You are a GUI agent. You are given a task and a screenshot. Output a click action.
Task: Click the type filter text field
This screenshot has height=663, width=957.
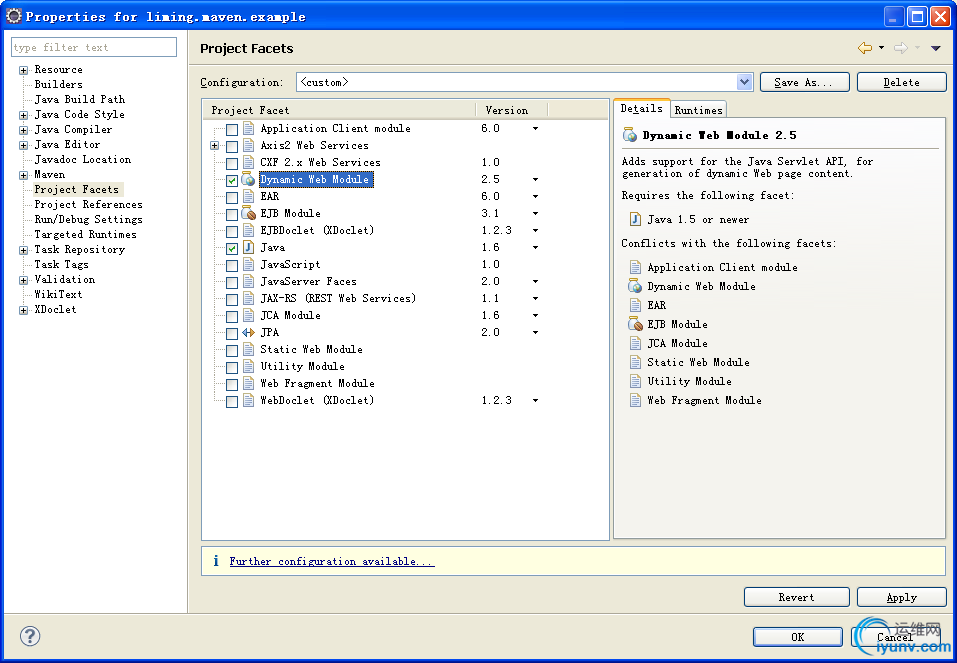[x=94, y=47]
